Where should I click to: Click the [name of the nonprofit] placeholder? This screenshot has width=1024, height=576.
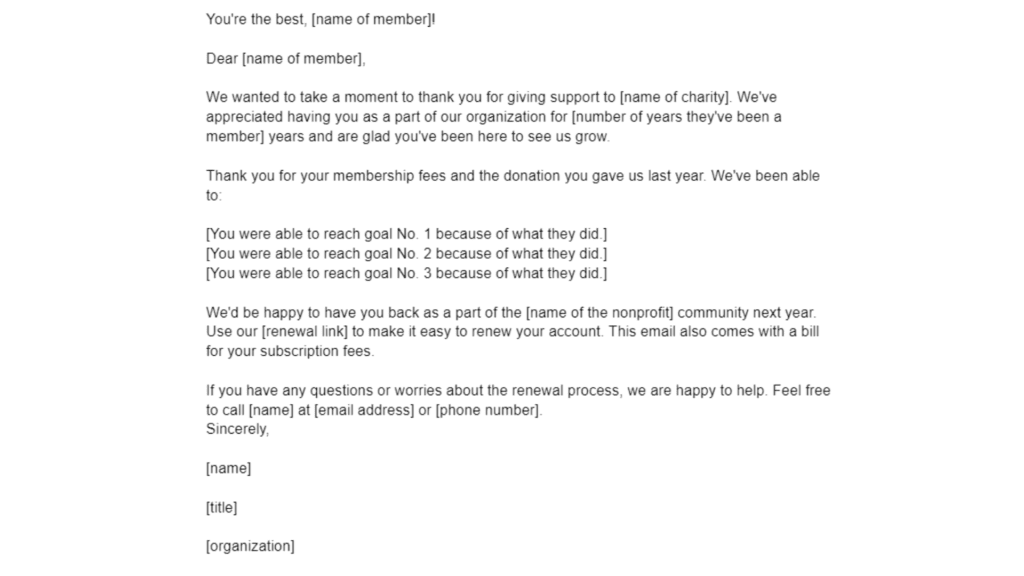(x=600, y=312)
